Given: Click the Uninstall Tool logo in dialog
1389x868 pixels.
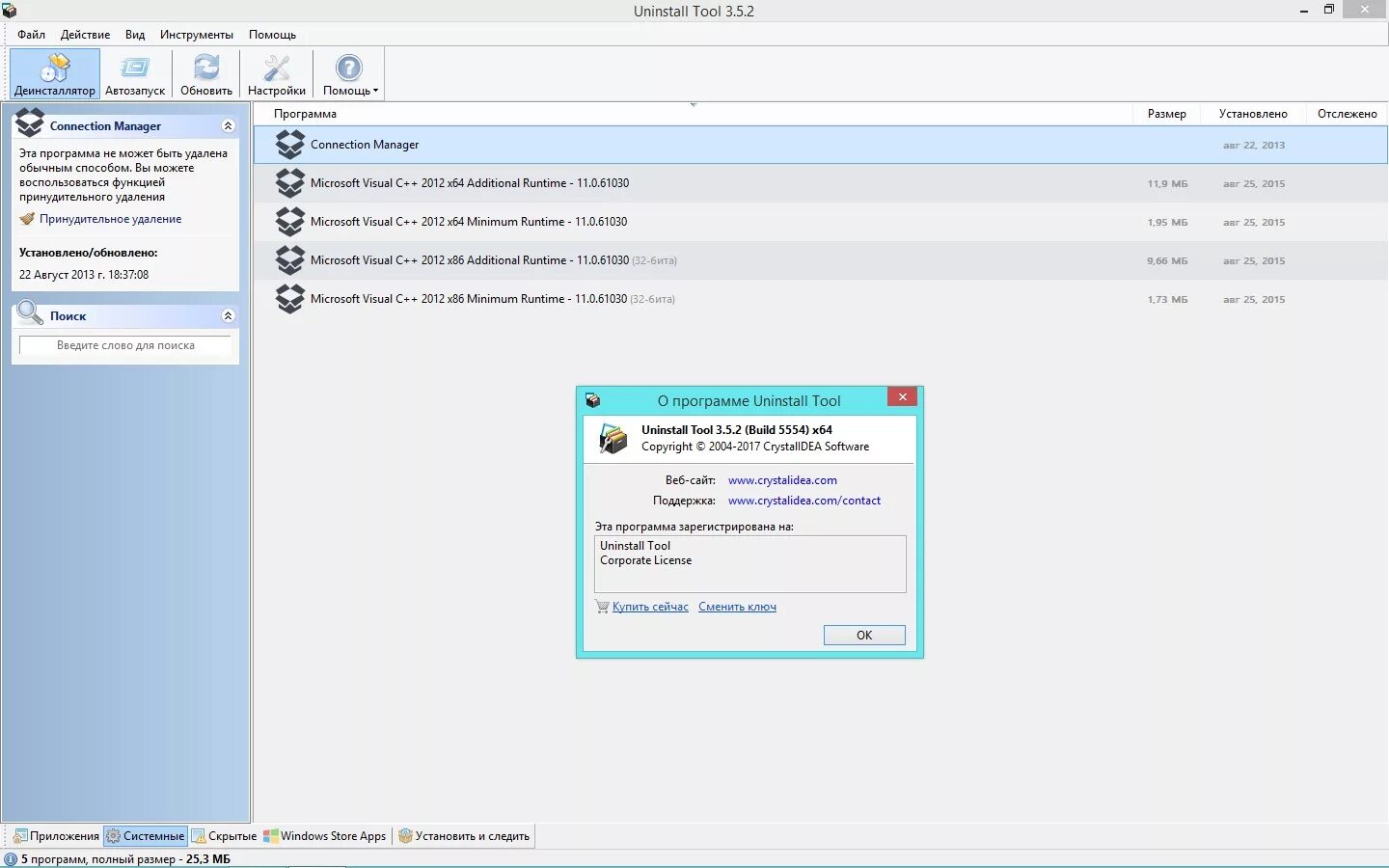Looking at the screenshot, I should click(613, 438).
